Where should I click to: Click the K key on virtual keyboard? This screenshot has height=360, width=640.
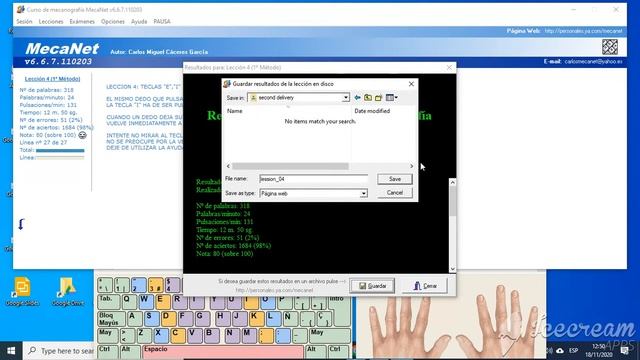point(257,319)
